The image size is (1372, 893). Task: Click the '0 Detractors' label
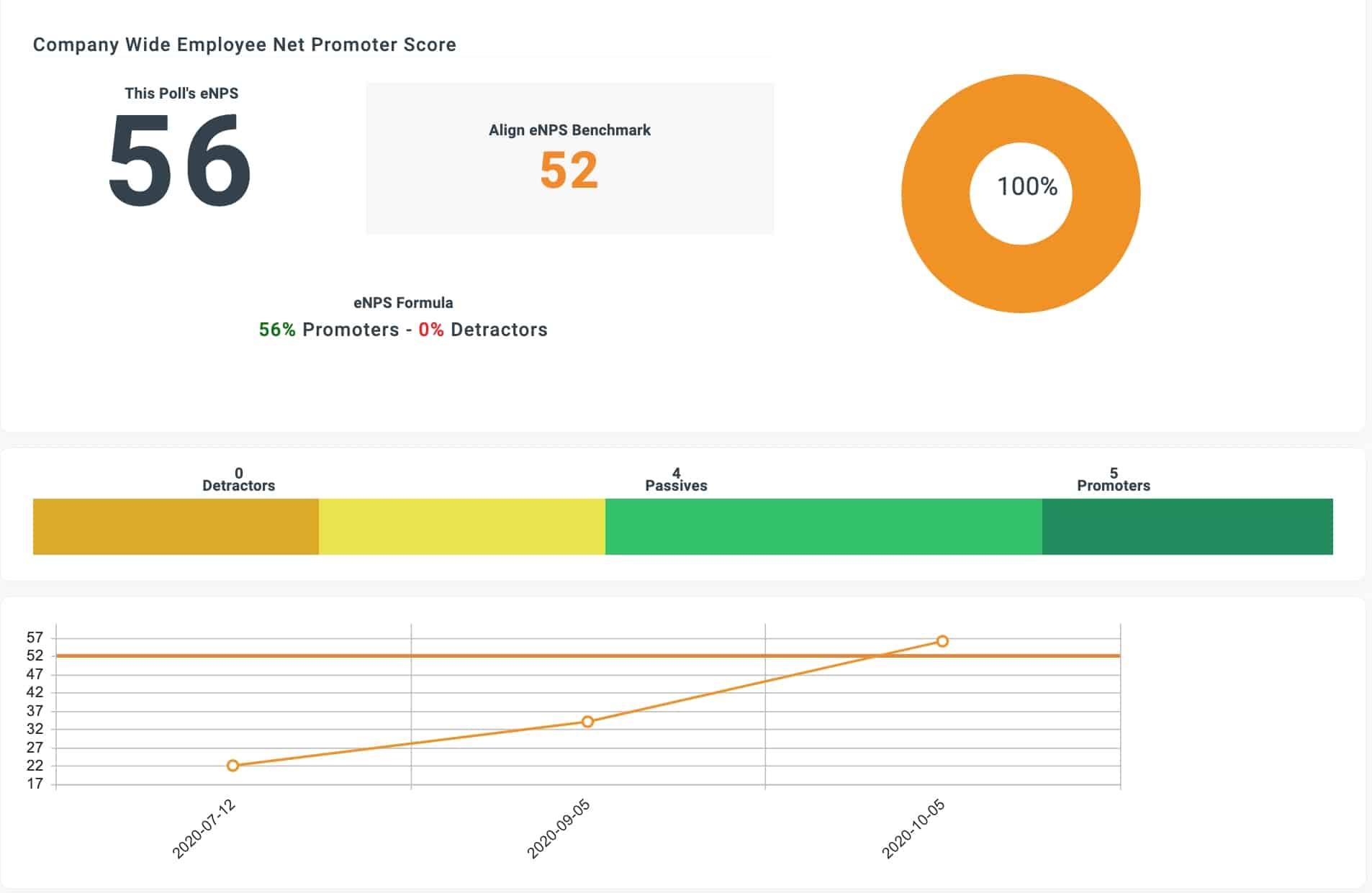[x=238, y=478]
